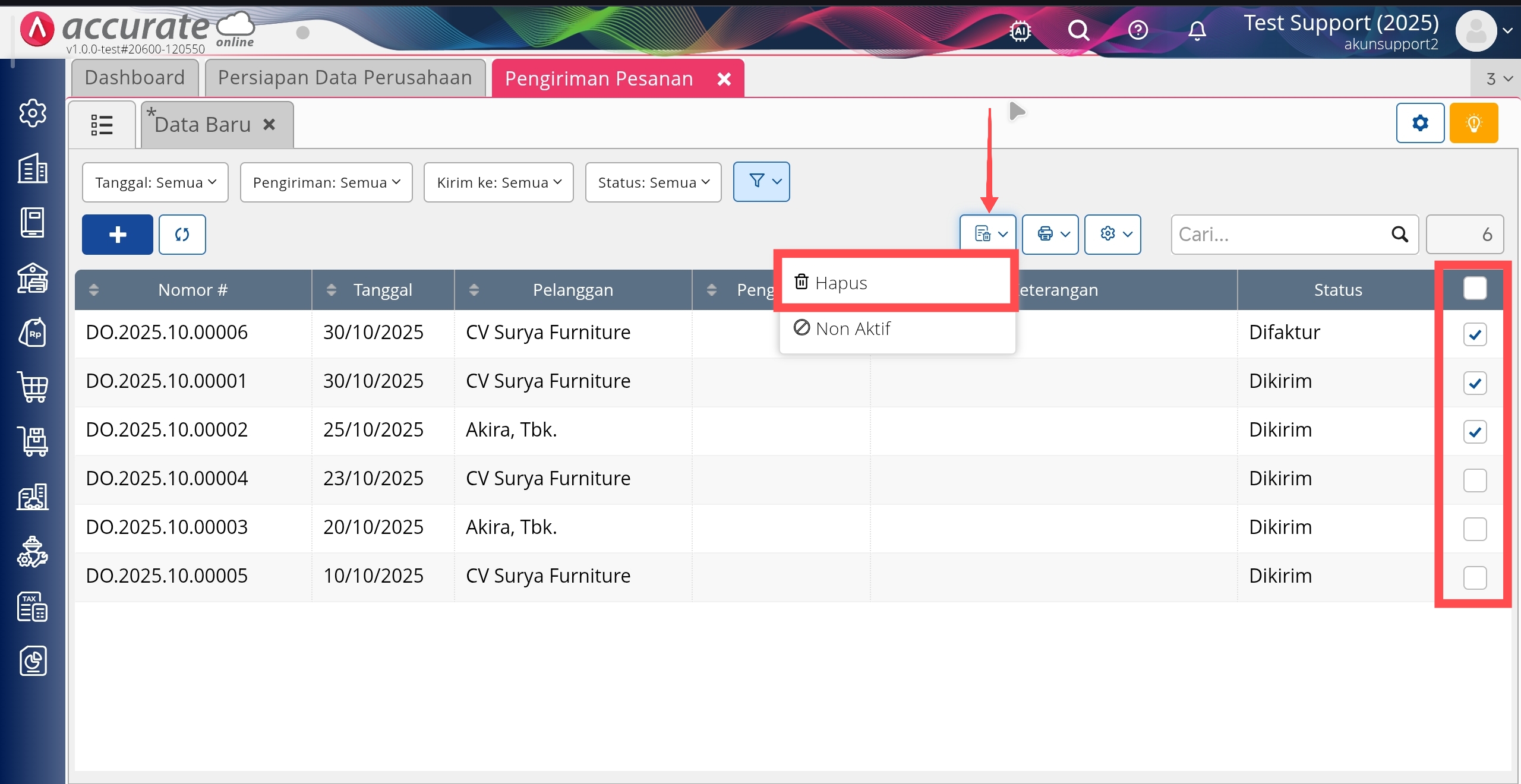The height and width of the screenshot is (784, 1521).
Task: Switch to the Dashboard tab
Action: (135, 78)
